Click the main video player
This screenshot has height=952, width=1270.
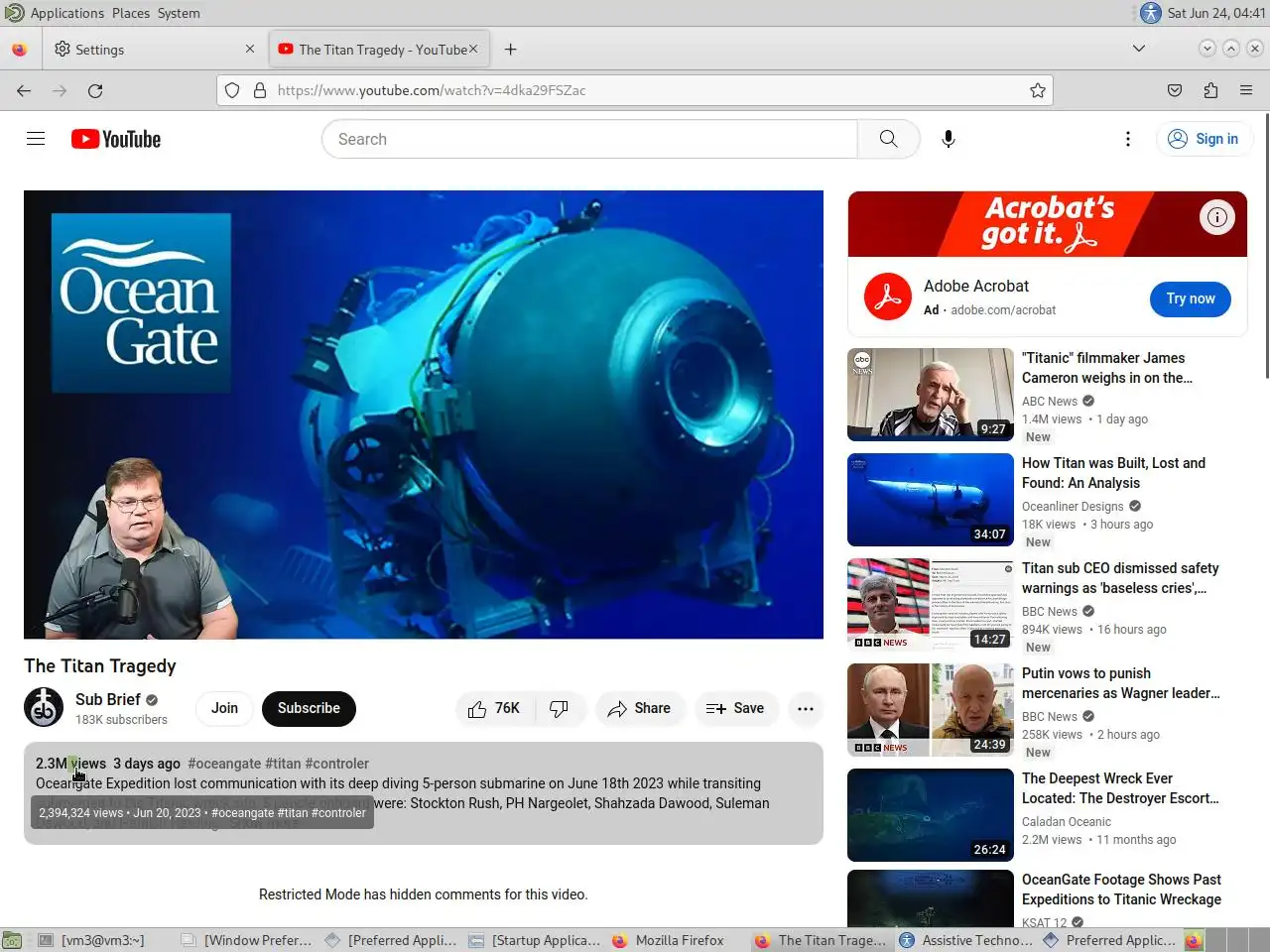424,415
